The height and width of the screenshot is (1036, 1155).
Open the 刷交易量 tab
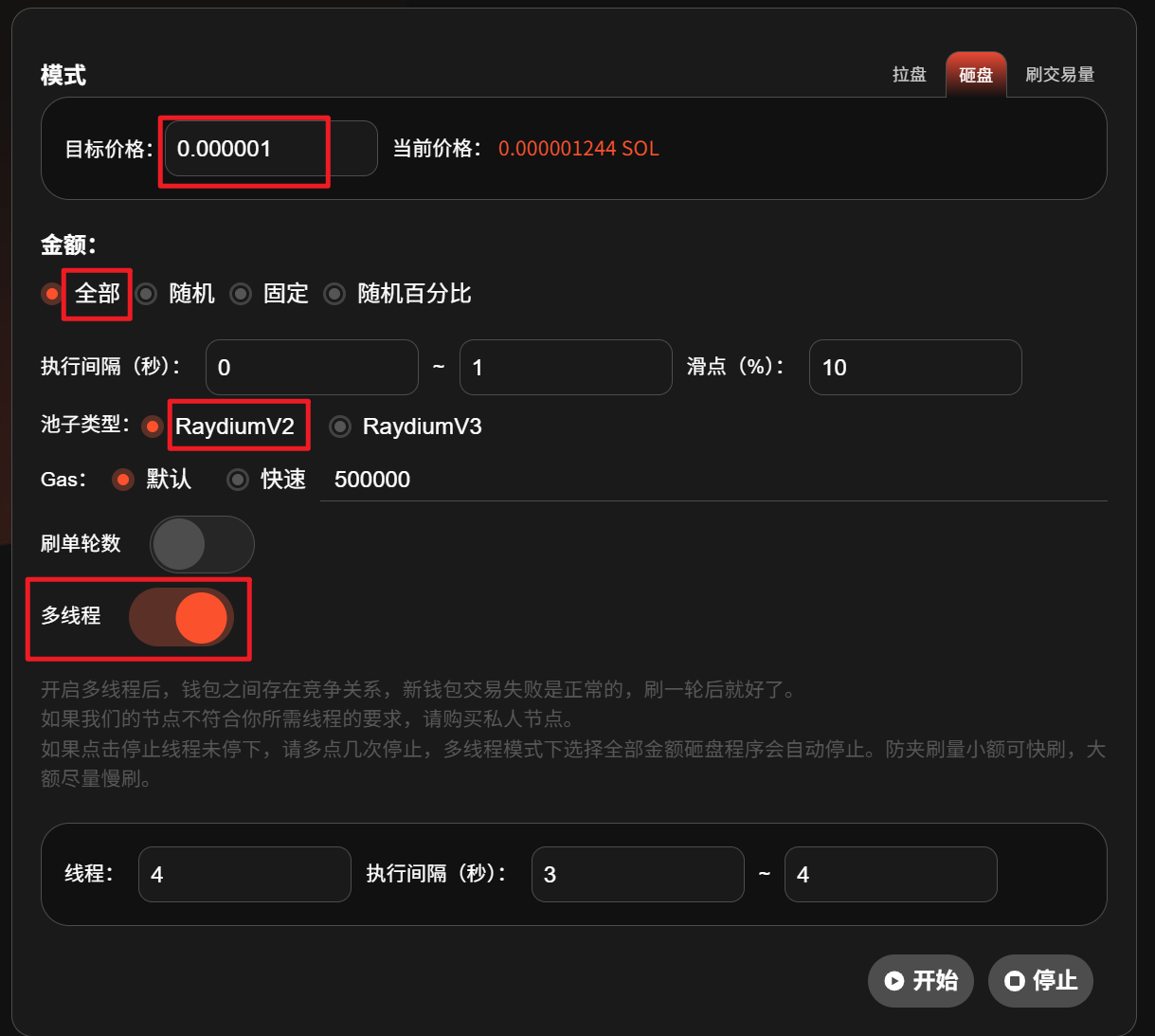pyautogui.click(x=1059, y=75)
